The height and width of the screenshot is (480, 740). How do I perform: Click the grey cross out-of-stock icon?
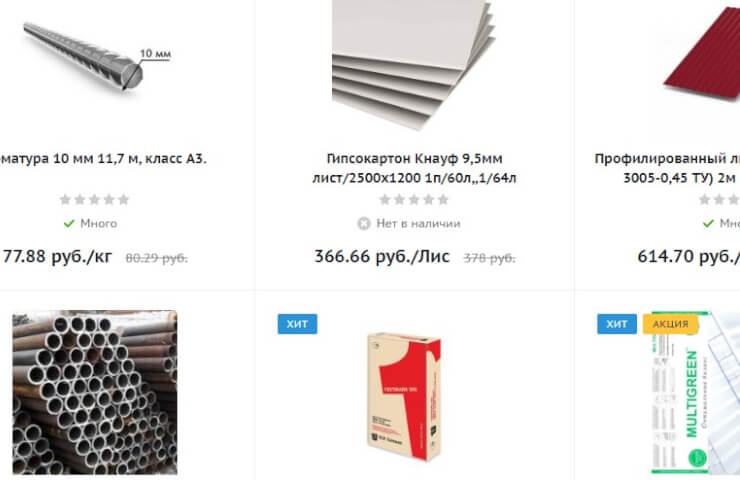click(363, 223)
